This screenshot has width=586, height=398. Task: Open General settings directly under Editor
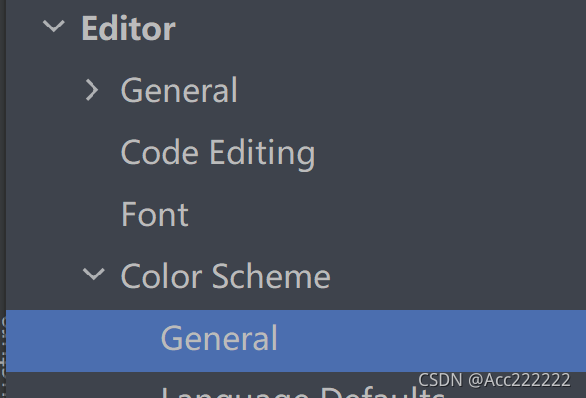click(179, 90)
